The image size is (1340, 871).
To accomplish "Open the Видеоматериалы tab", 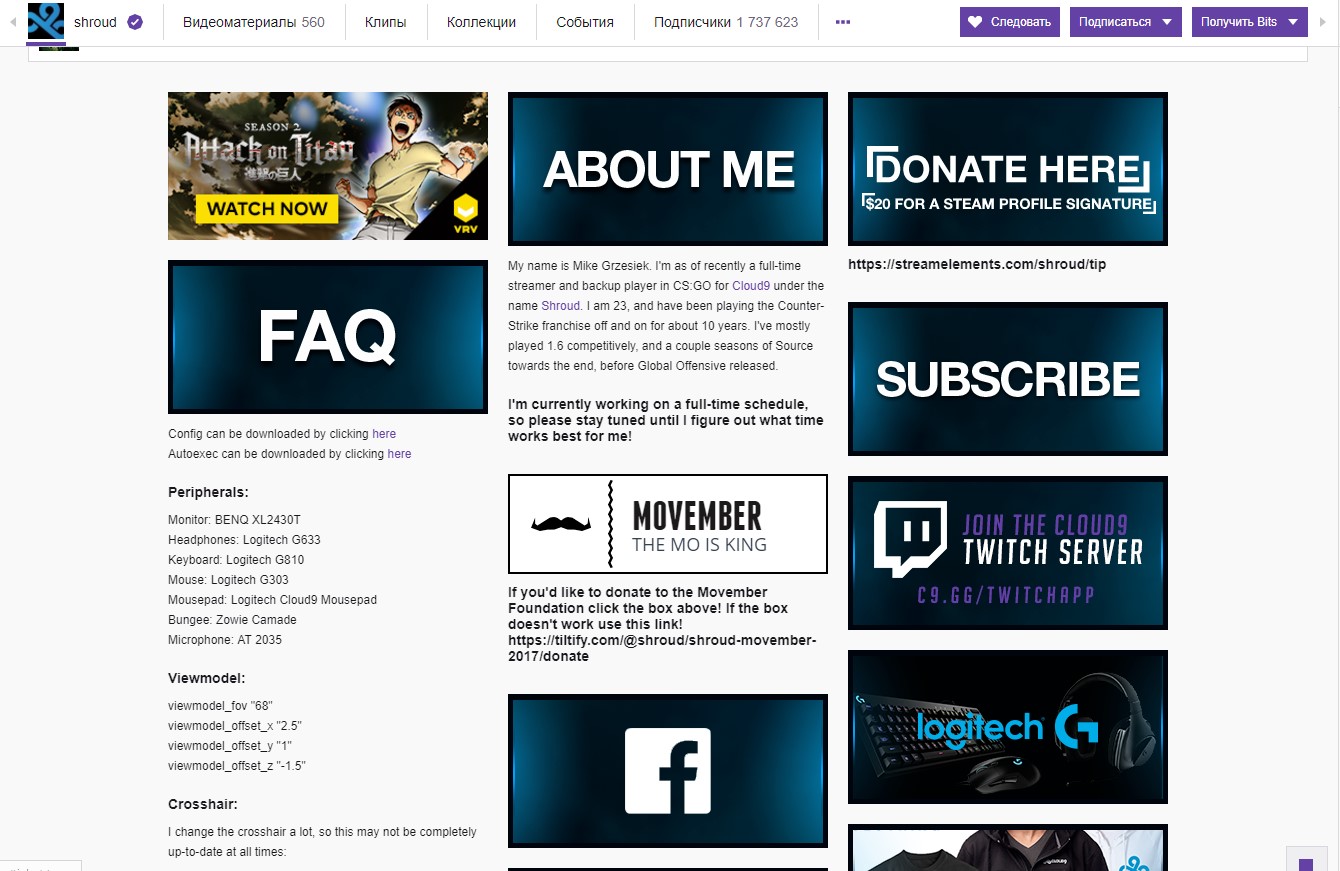I will [x=254, y=22].
